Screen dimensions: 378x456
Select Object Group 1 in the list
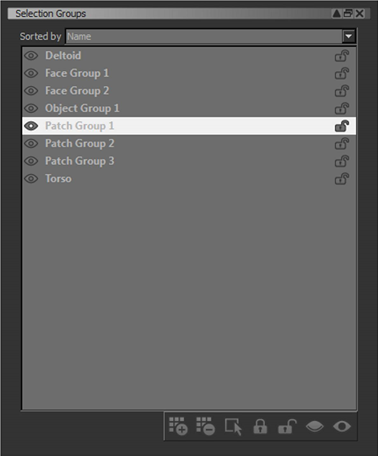tap(189, 108)
